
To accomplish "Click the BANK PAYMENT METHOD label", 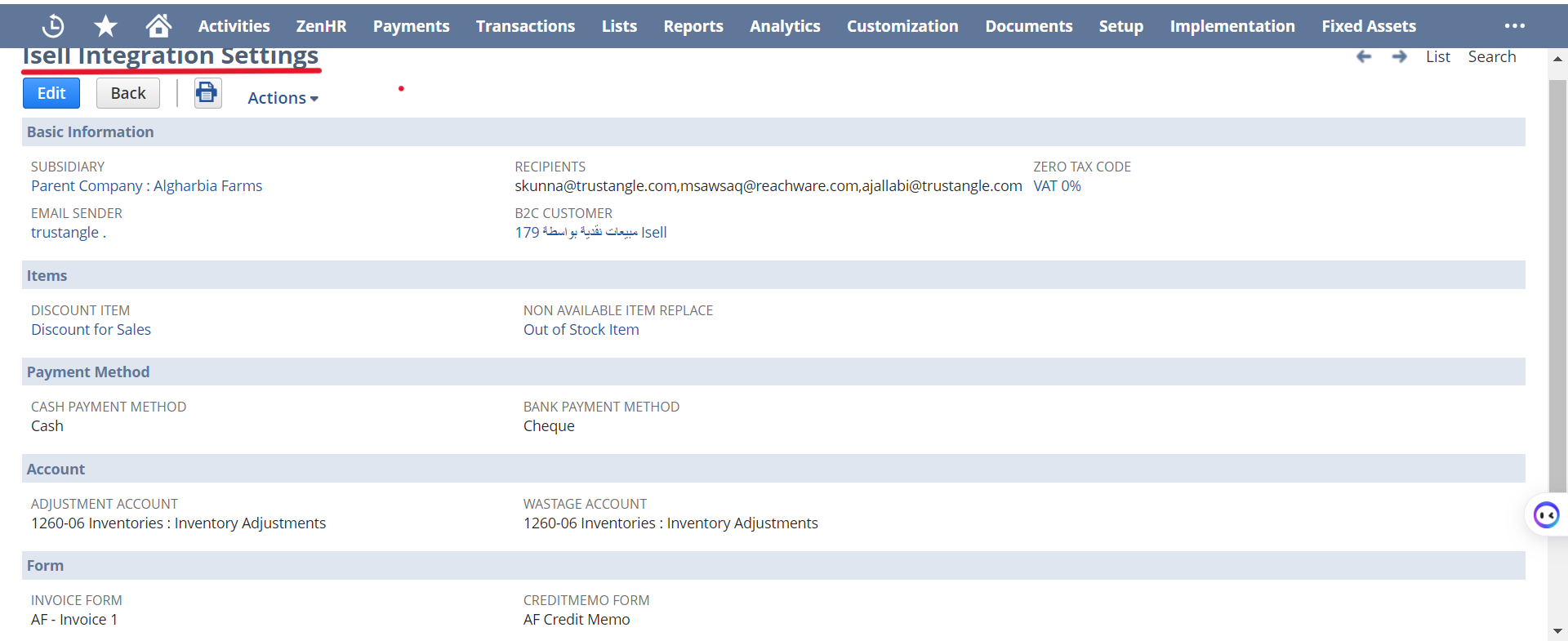I will 601,407.
